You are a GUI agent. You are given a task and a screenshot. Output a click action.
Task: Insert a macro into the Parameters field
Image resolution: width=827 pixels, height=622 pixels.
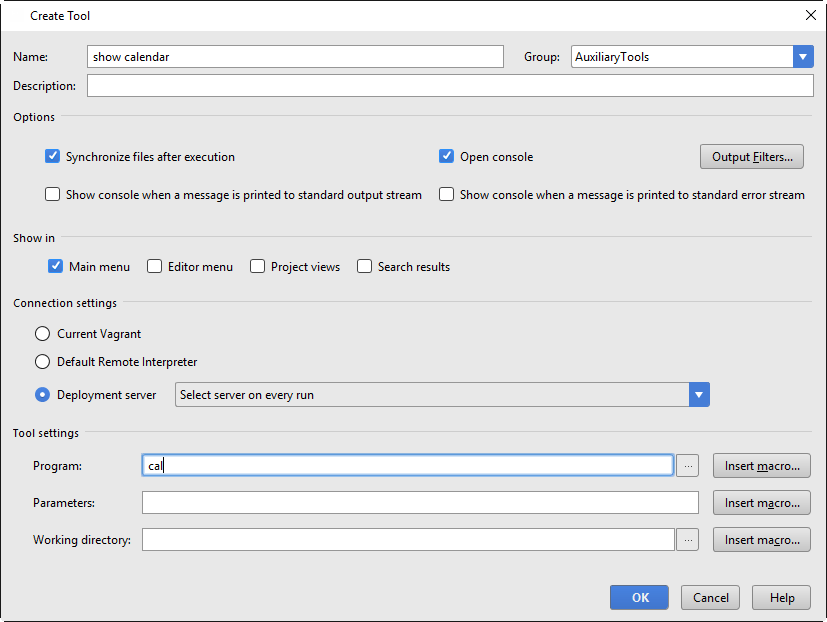(x=761, y=502)
